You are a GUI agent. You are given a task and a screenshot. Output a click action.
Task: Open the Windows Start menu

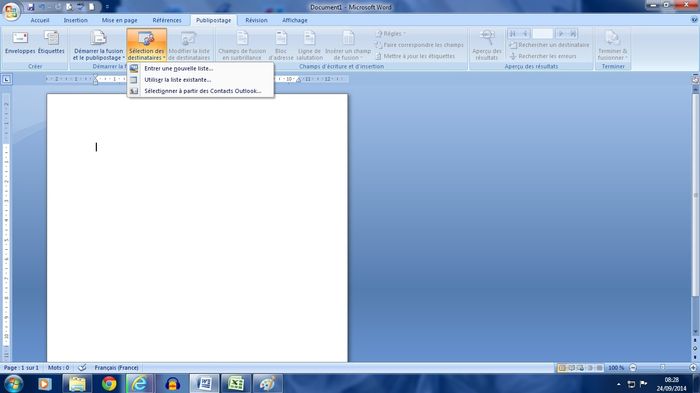coord(13,384)
